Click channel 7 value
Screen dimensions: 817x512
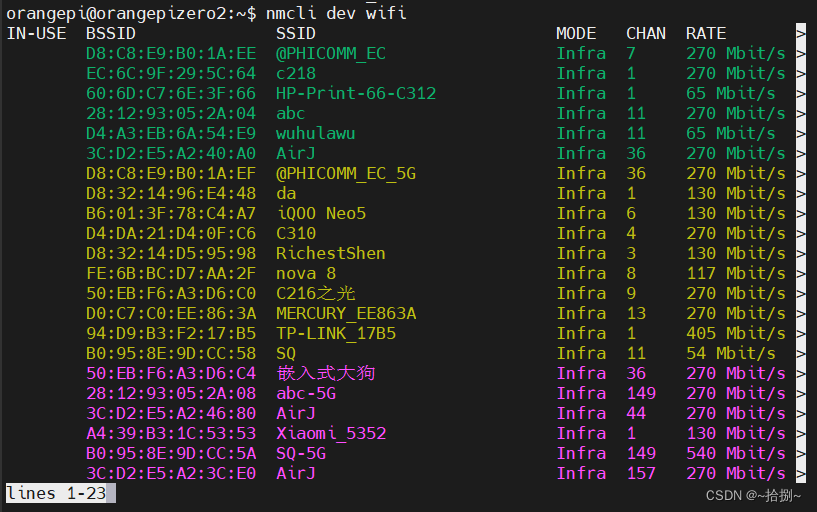click(631, 54)
